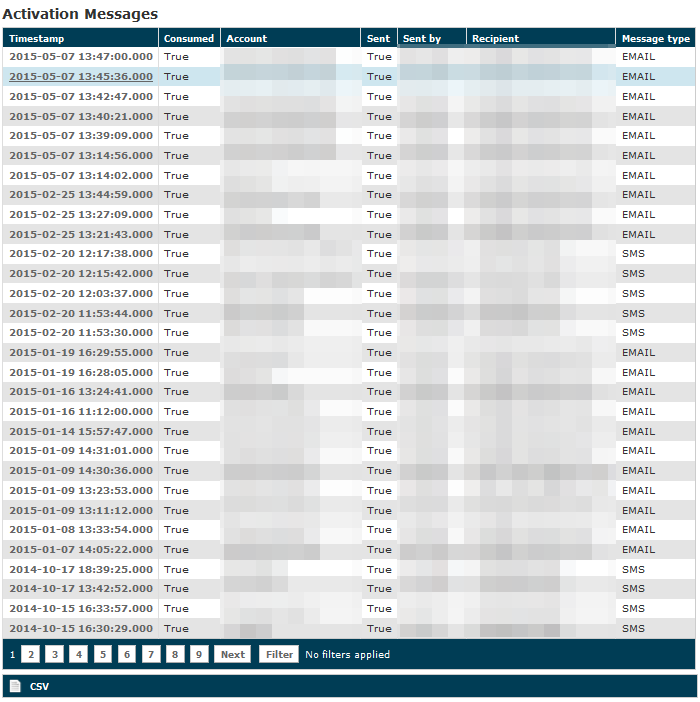Image resolution: width=700 pixels, height=702 pixels.
Task: Jump to page 2
Action: pyautogui.click(x=30, y=655)
